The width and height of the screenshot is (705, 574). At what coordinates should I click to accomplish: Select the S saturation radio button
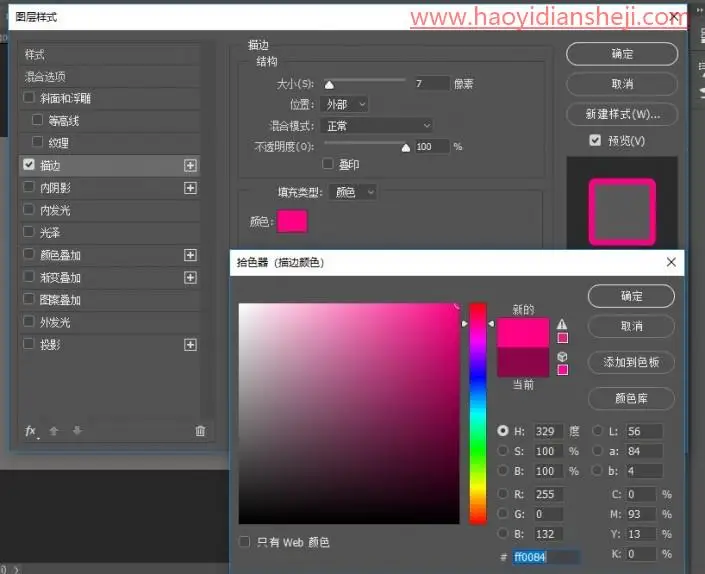[x=503, y=450]
